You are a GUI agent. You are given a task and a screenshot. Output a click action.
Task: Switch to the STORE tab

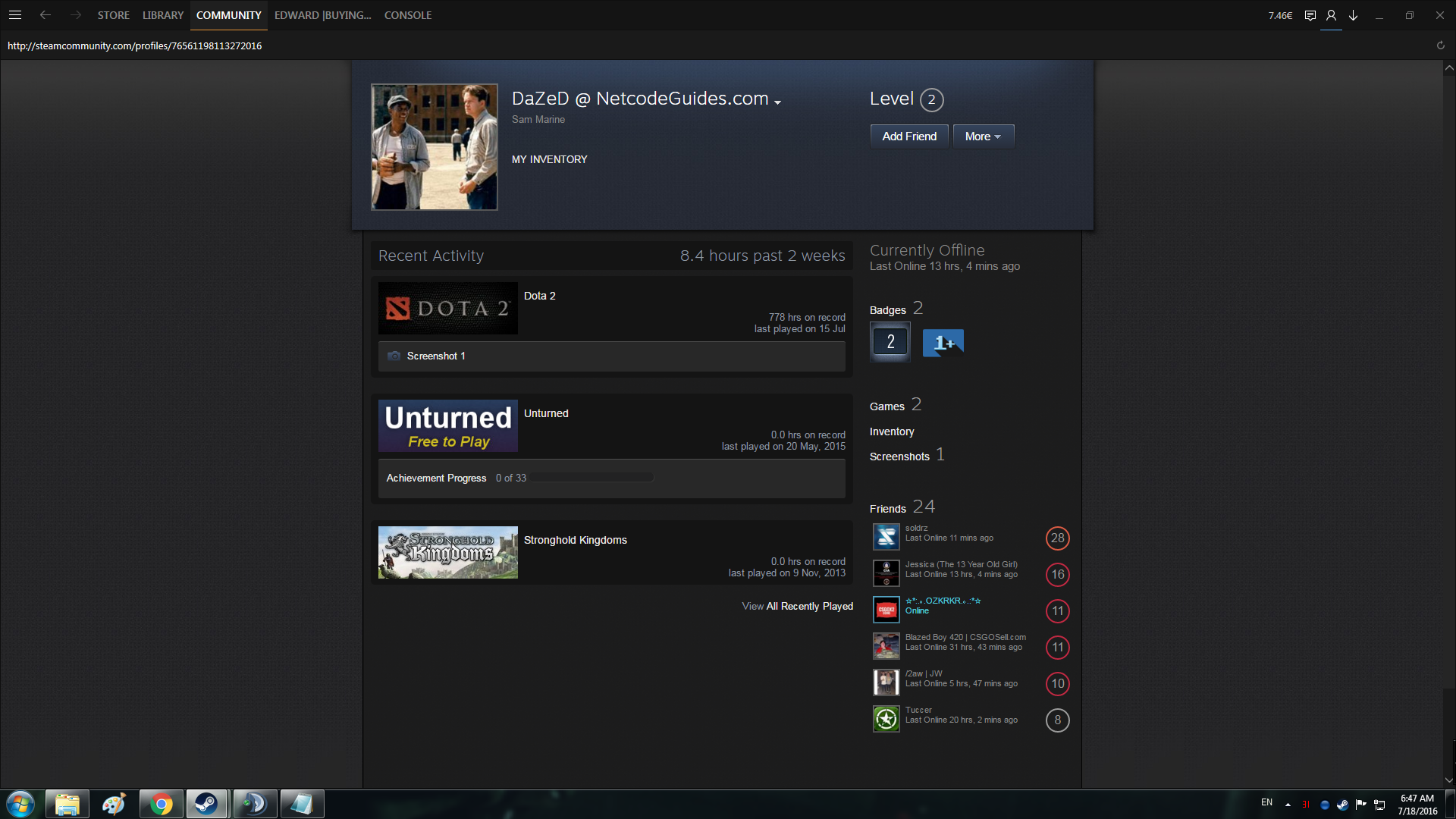(x=113, y=15)
